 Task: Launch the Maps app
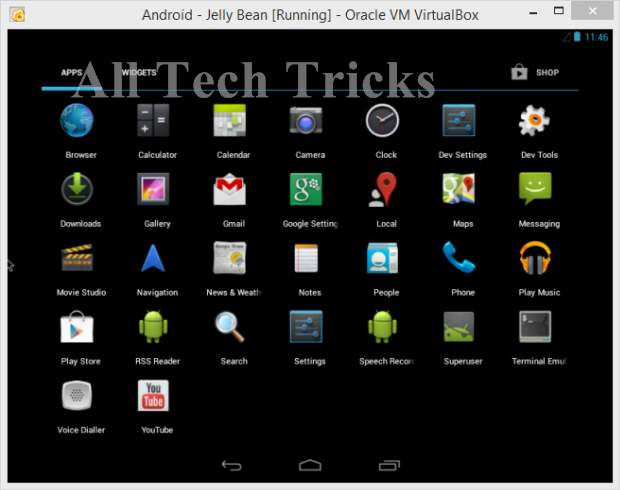click(x=459, y=189)
